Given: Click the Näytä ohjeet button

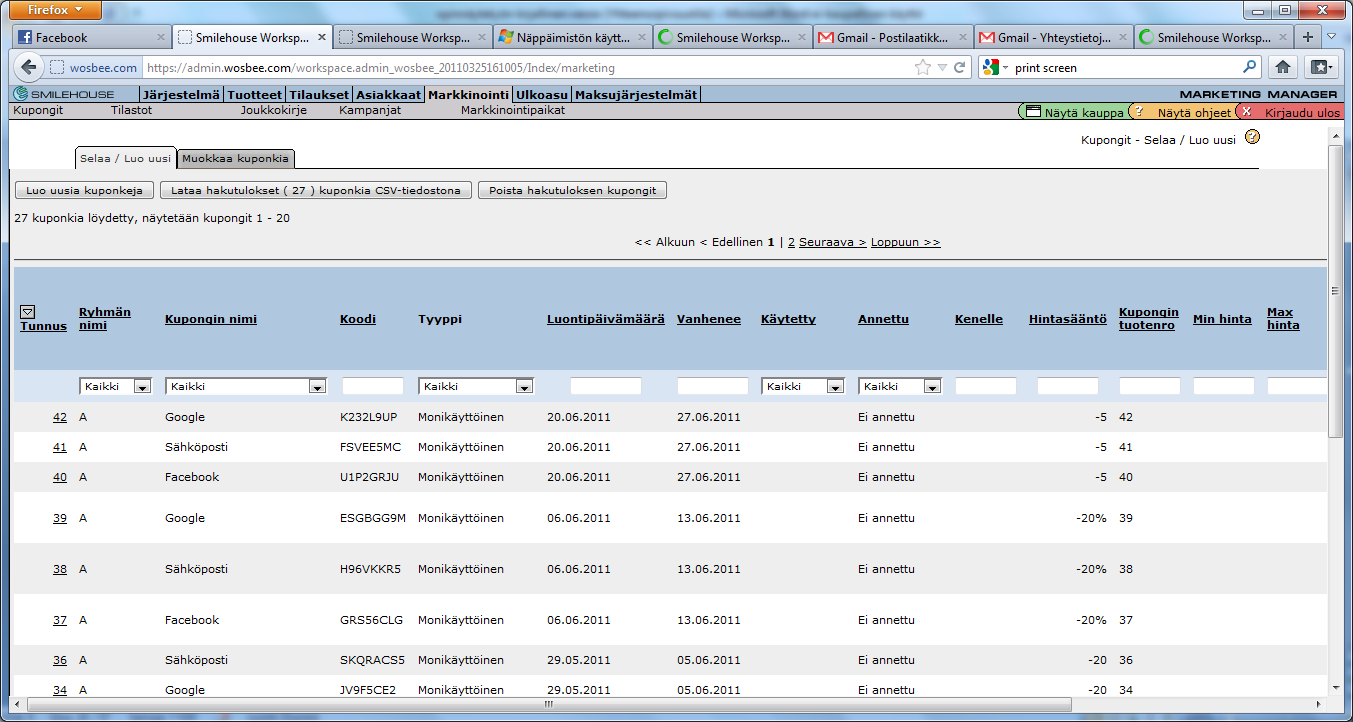Looking at the screenshot, I should tap(1182, 112).
